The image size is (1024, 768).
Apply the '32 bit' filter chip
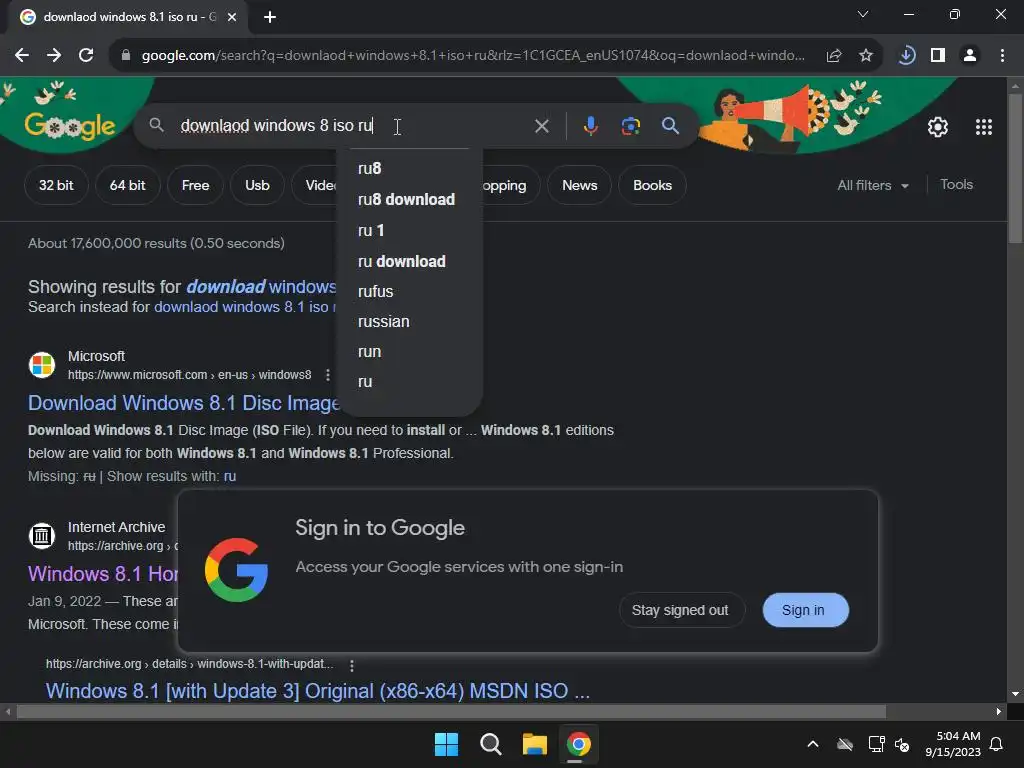(56, 185)
